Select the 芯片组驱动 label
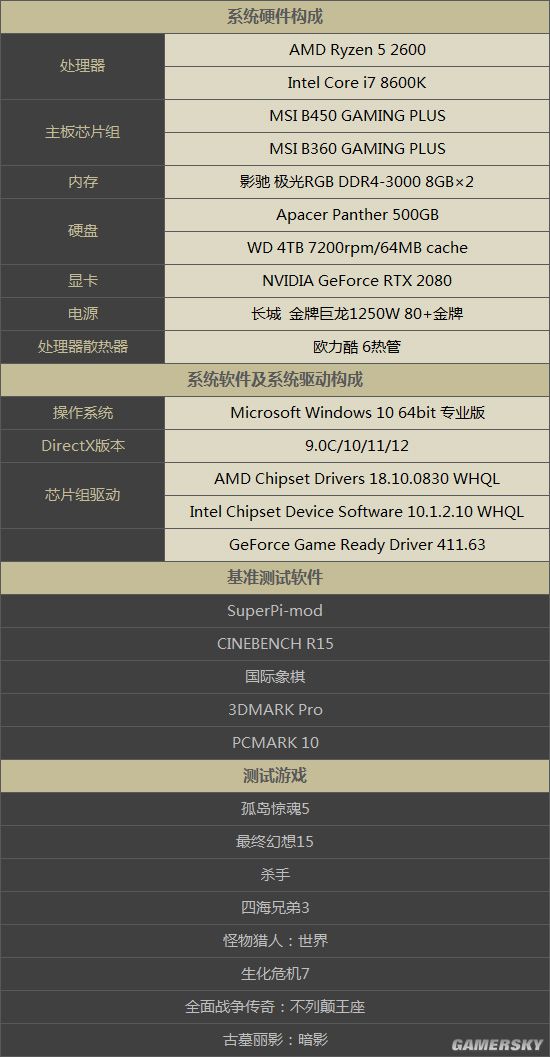 (x=82, y=495)
